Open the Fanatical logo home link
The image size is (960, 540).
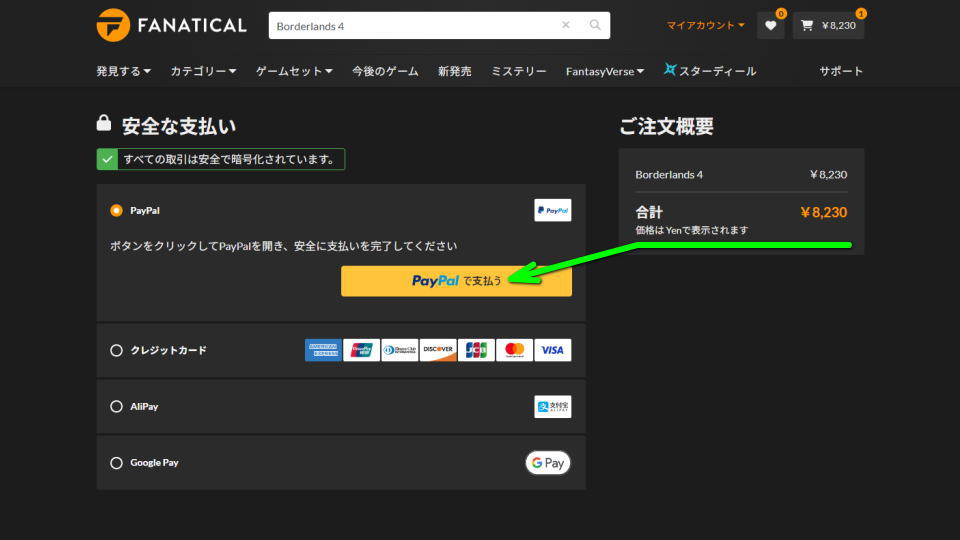(171, 25)
